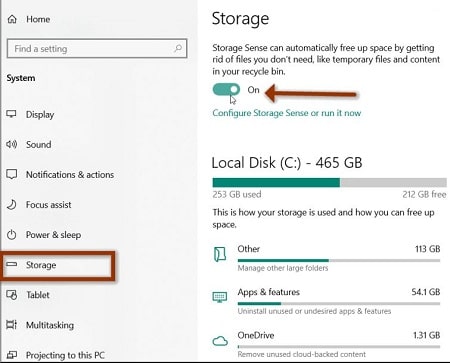Open Display settings
This screenshot has width=450, height=363.
pyautogui.click(x=40, y=114)
